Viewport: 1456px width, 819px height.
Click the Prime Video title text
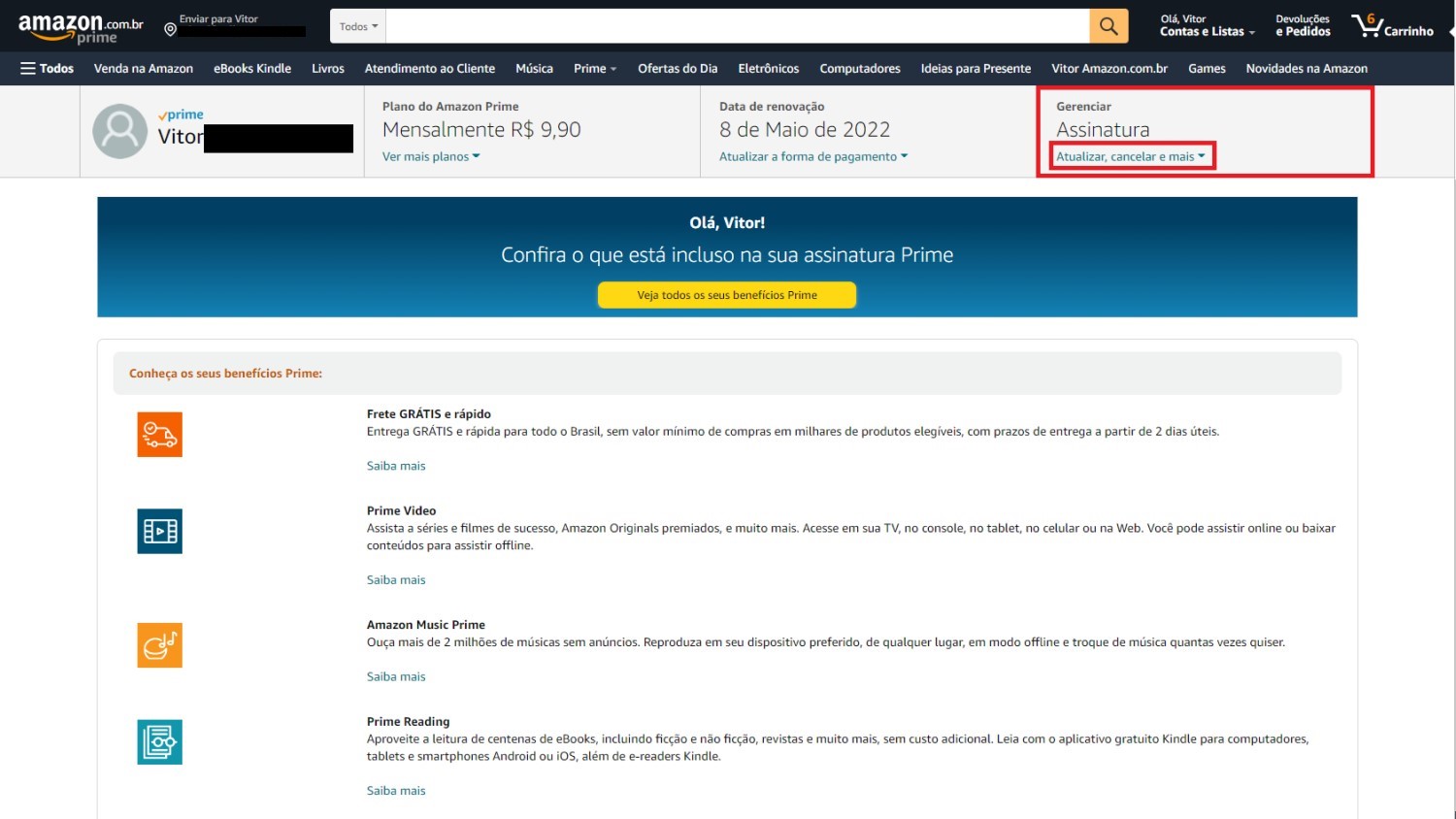(401, 510)
